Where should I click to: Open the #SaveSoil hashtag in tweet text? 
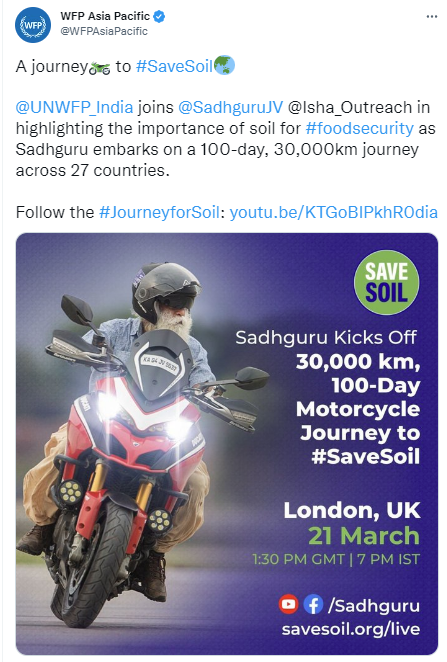pyautogui.click(x=174, y=67)
